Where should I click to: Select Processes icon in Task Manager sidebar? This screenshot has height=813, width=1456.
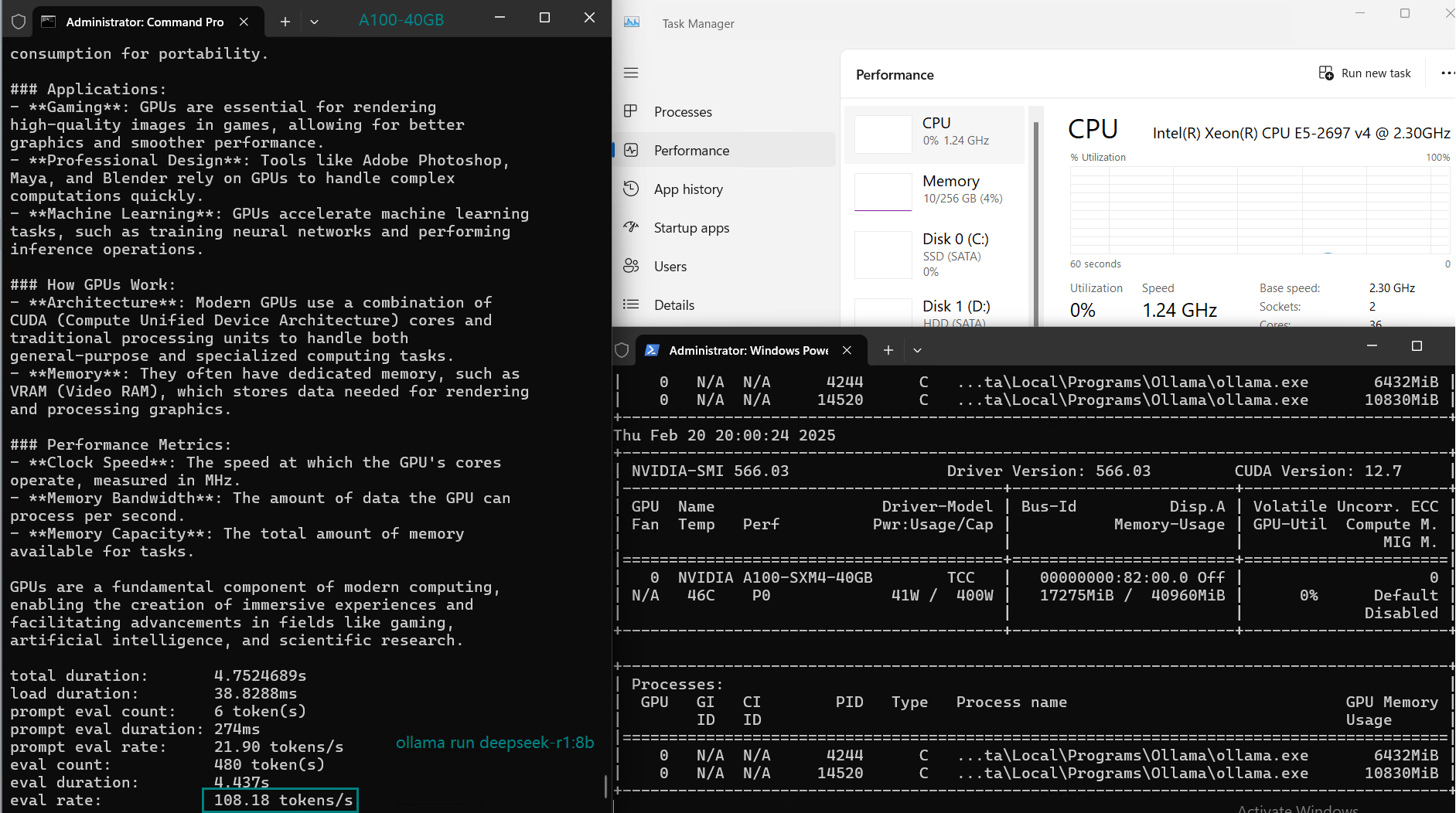(631, 111)
